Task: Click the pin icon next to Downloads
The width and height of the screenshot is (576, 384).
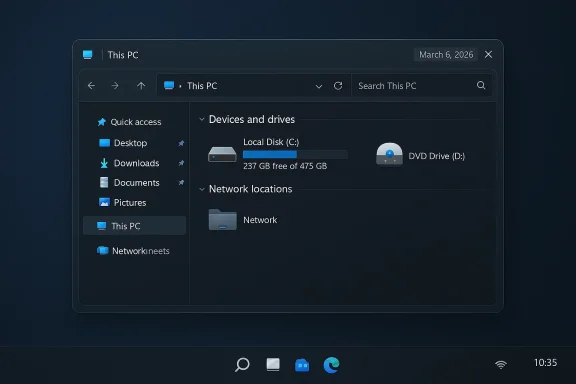Action: [181, 163]
